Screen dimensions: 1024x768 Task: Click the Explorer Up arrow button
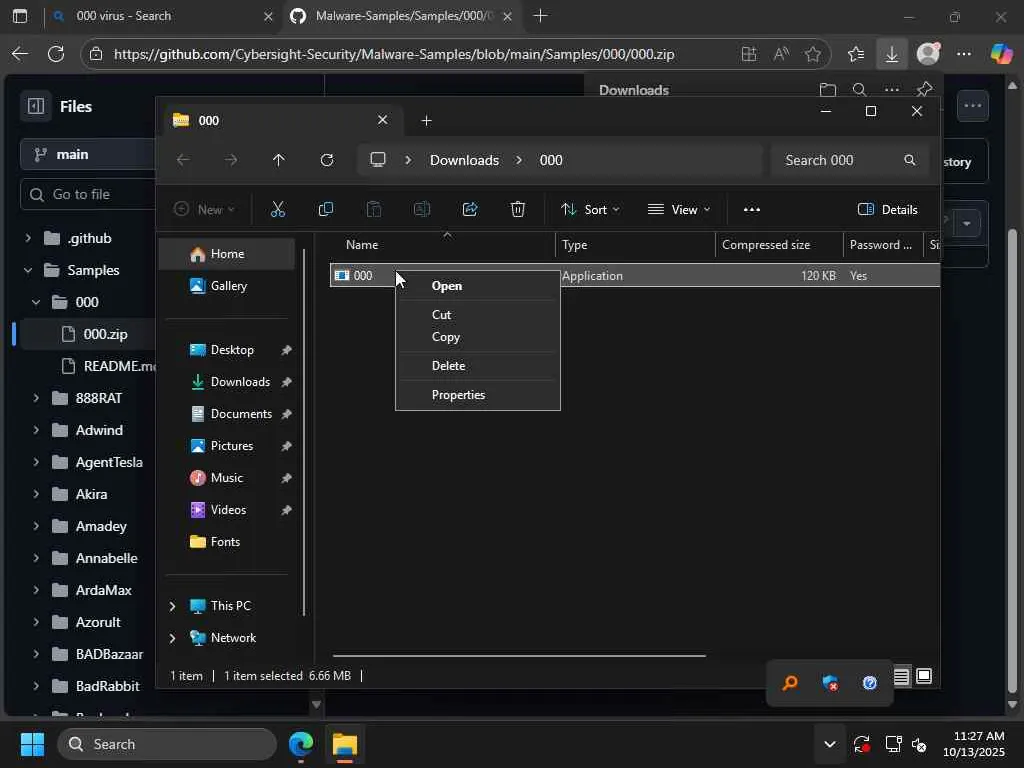tap(279, 160)
